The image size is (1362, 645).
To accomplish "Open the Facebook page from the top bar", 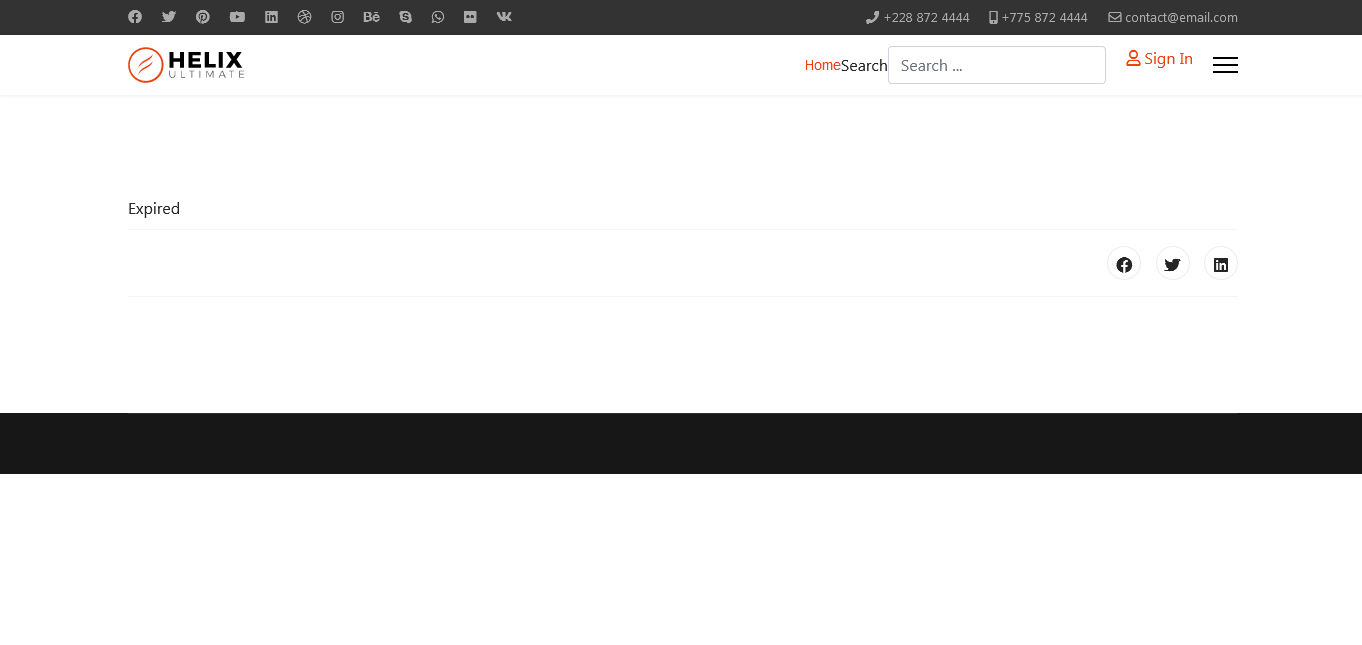I will tap(135, 17).
